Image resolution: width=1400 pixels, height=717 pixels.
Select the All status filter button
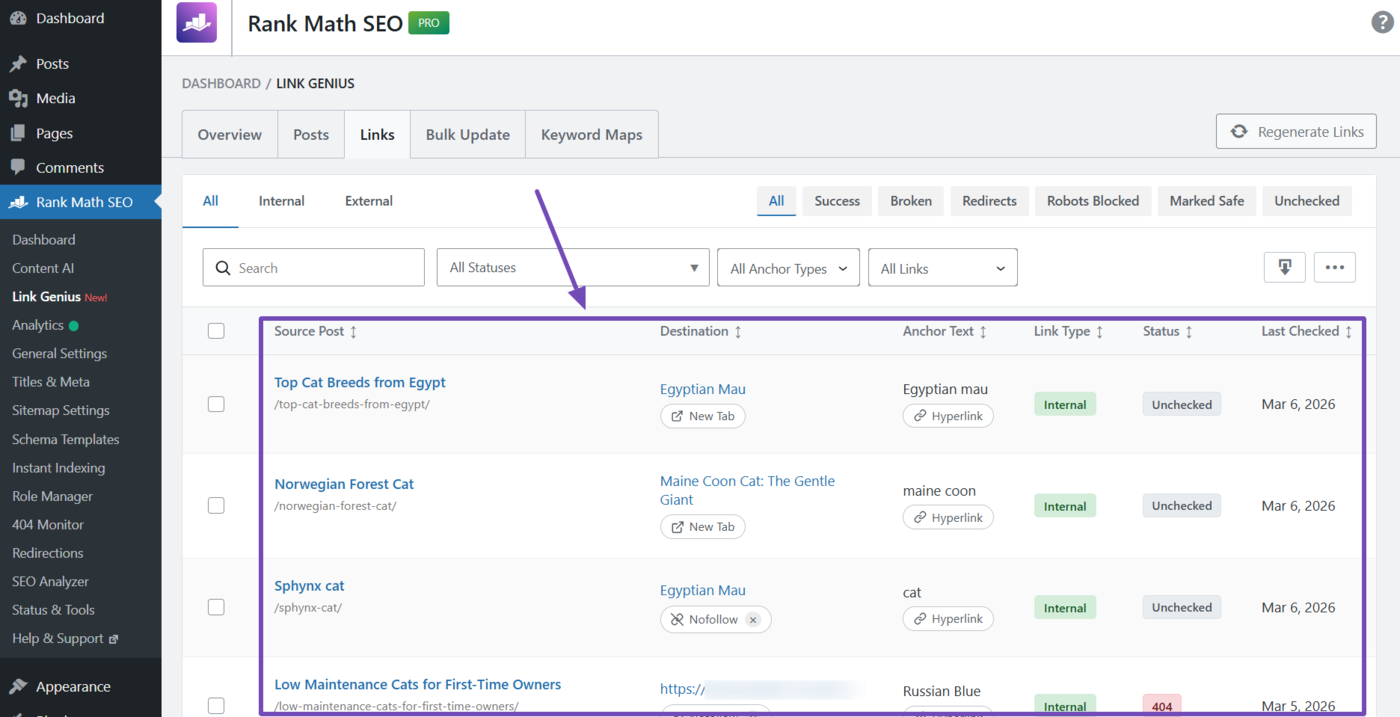coord(776,201)
